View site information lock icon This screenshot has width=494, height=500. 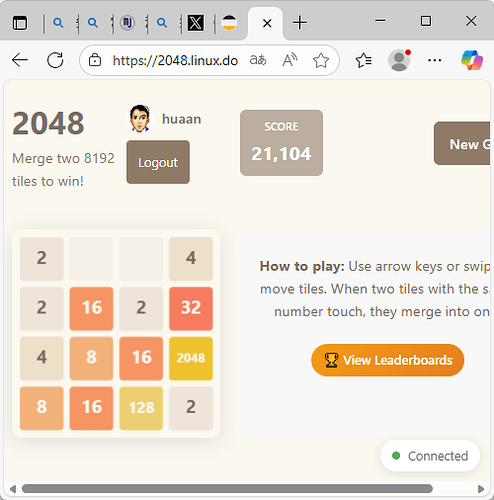click(x=95, y=60)
